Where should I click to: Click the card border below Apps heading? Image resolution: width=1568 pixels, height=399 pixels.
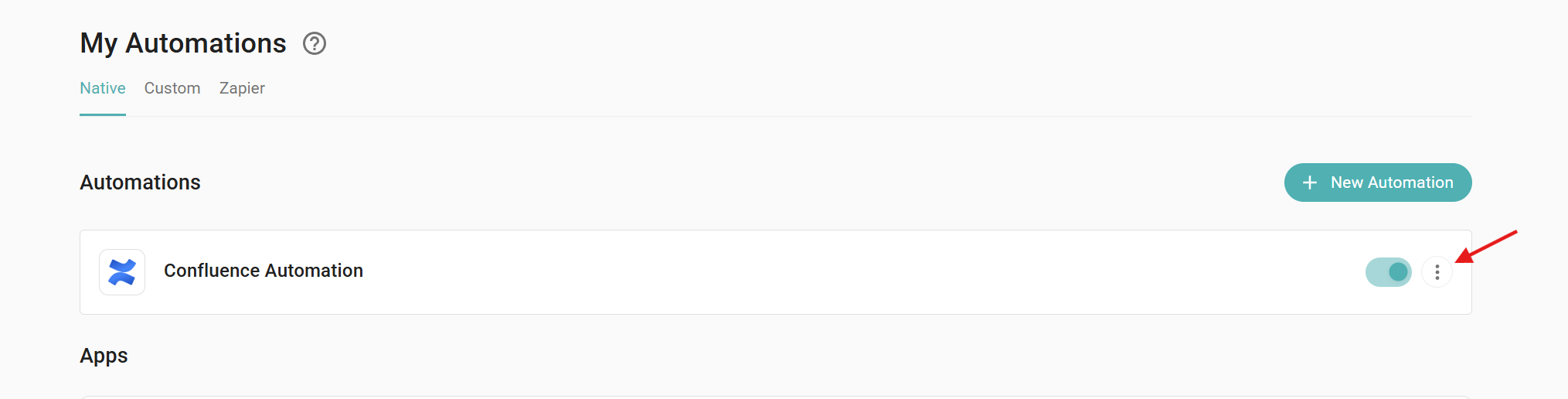773,397
